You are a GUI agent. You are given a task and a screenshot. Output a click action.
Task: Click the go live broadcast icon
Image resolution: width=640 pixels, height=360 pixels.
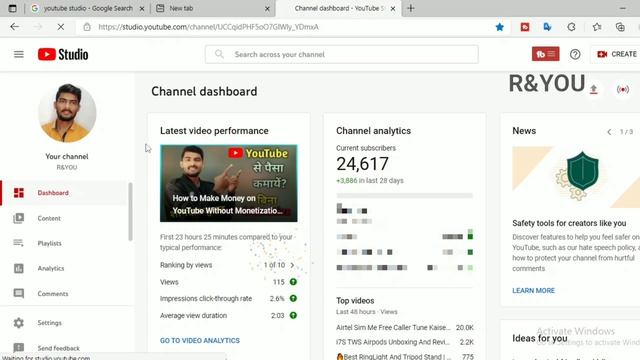click(x=623, y=89)
